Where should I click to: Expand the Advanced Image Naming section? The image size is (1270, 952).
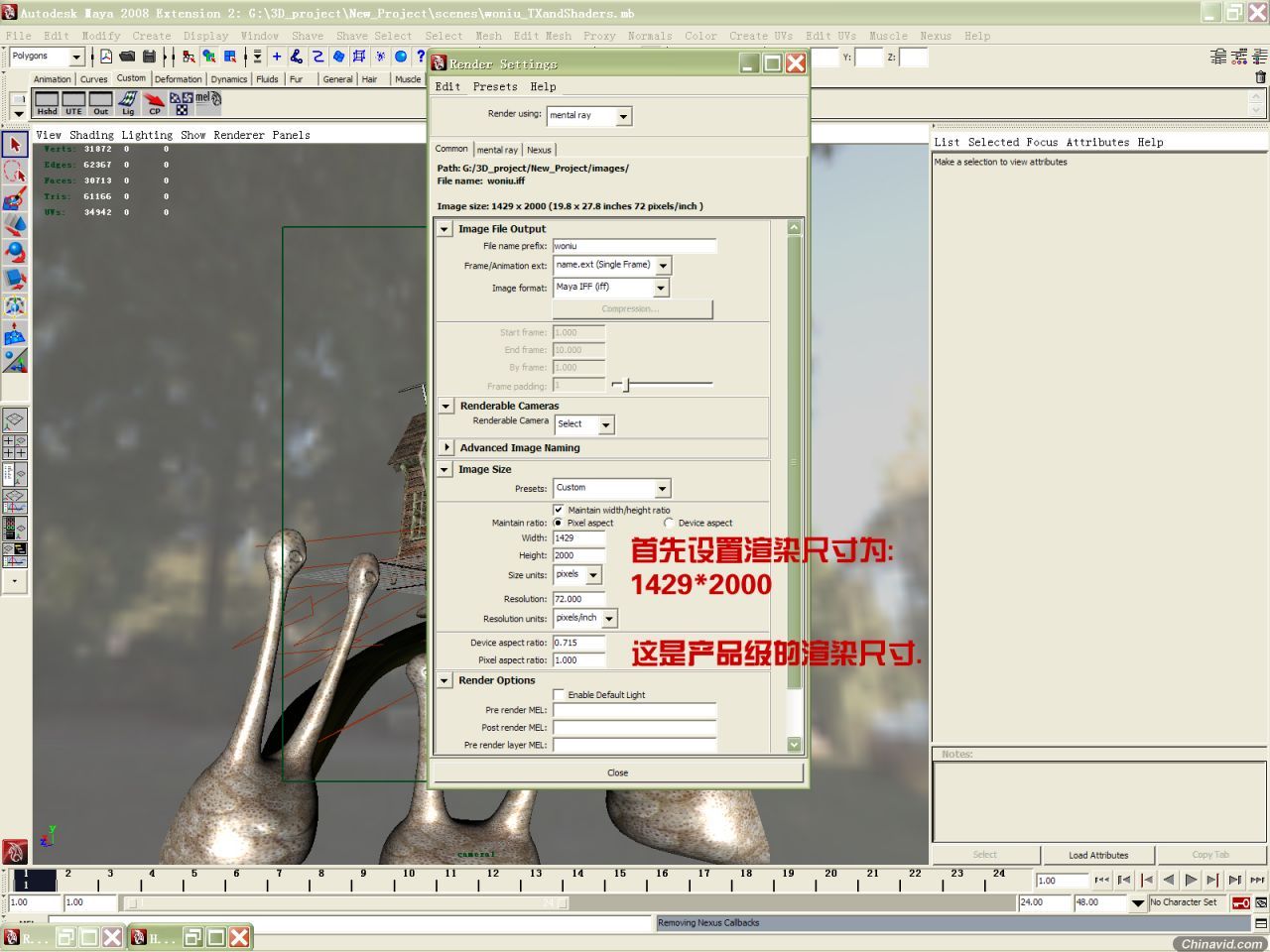click(x=446, y=447)
